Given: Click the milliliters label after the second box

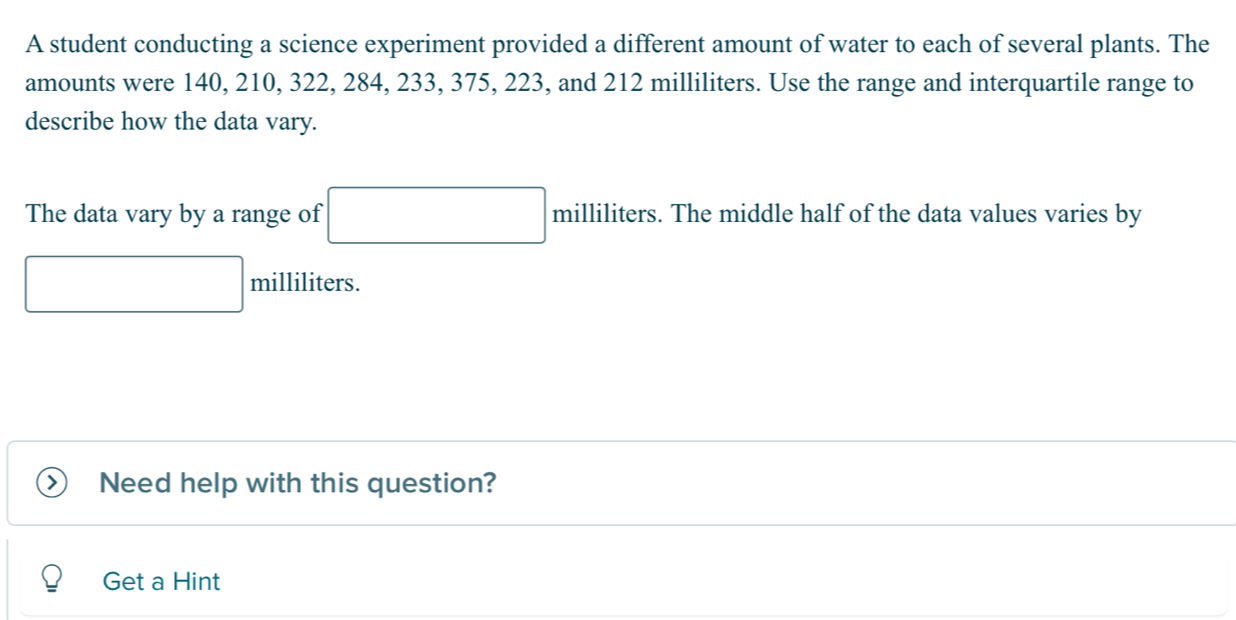Looking at the screenshot, I should click(x=305, y=283).
